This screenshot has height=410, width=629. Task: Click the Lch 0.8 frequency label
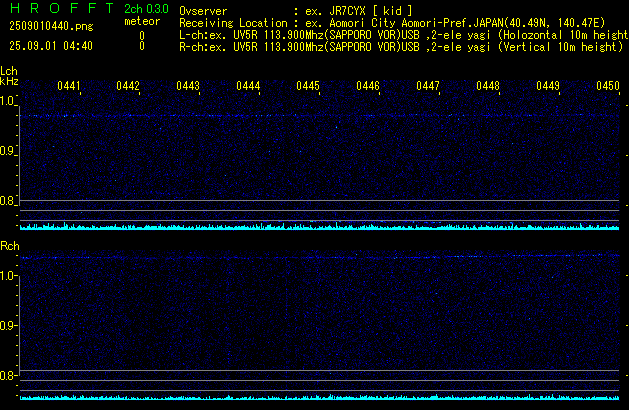(7, 201)
